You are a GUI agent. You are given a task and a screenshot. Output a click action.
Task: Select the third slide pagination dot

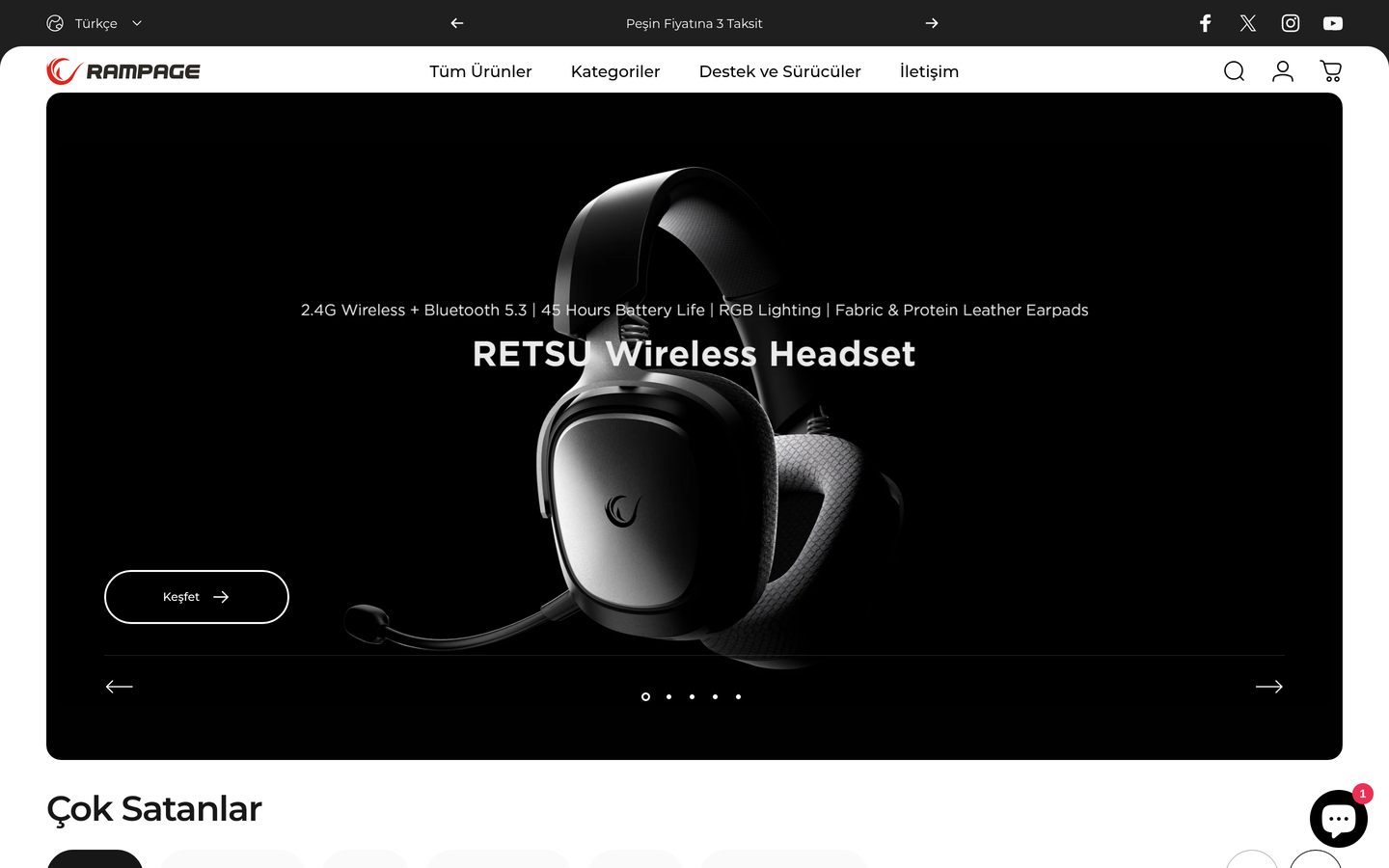(692, 696)
